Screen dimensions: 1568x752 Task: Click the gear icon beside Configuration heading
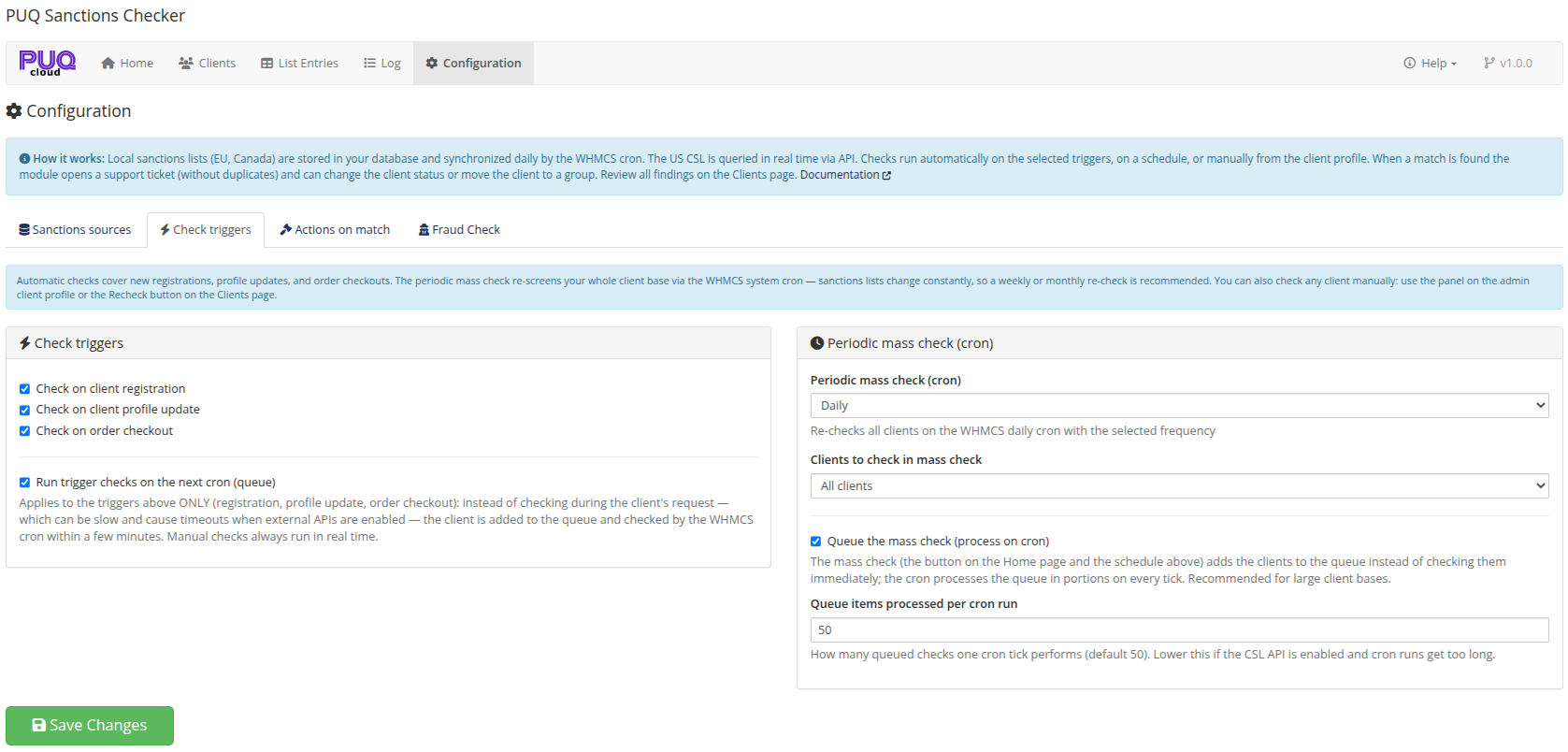click(14, 110)
